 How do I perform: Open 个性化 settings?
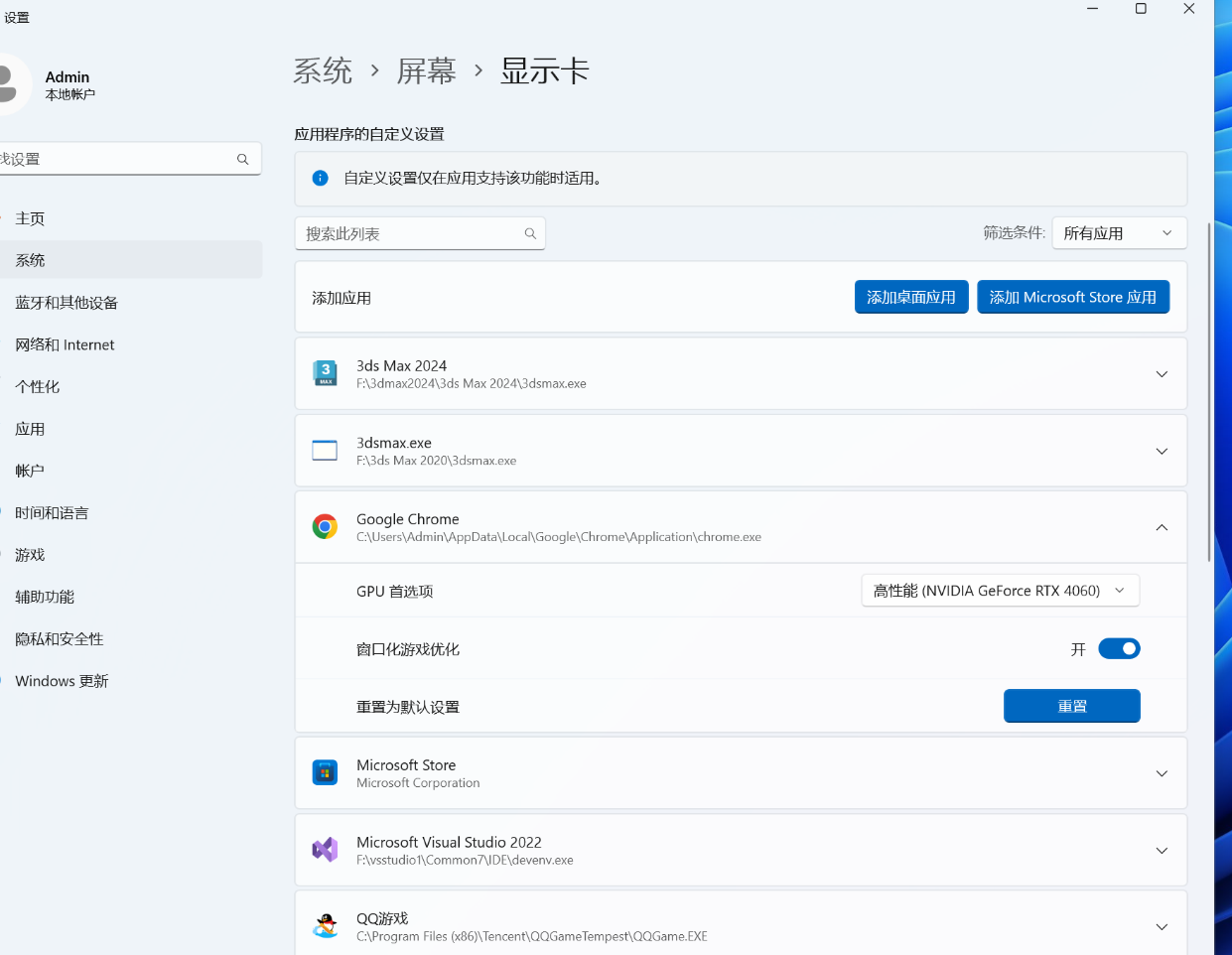click(129, 386)
